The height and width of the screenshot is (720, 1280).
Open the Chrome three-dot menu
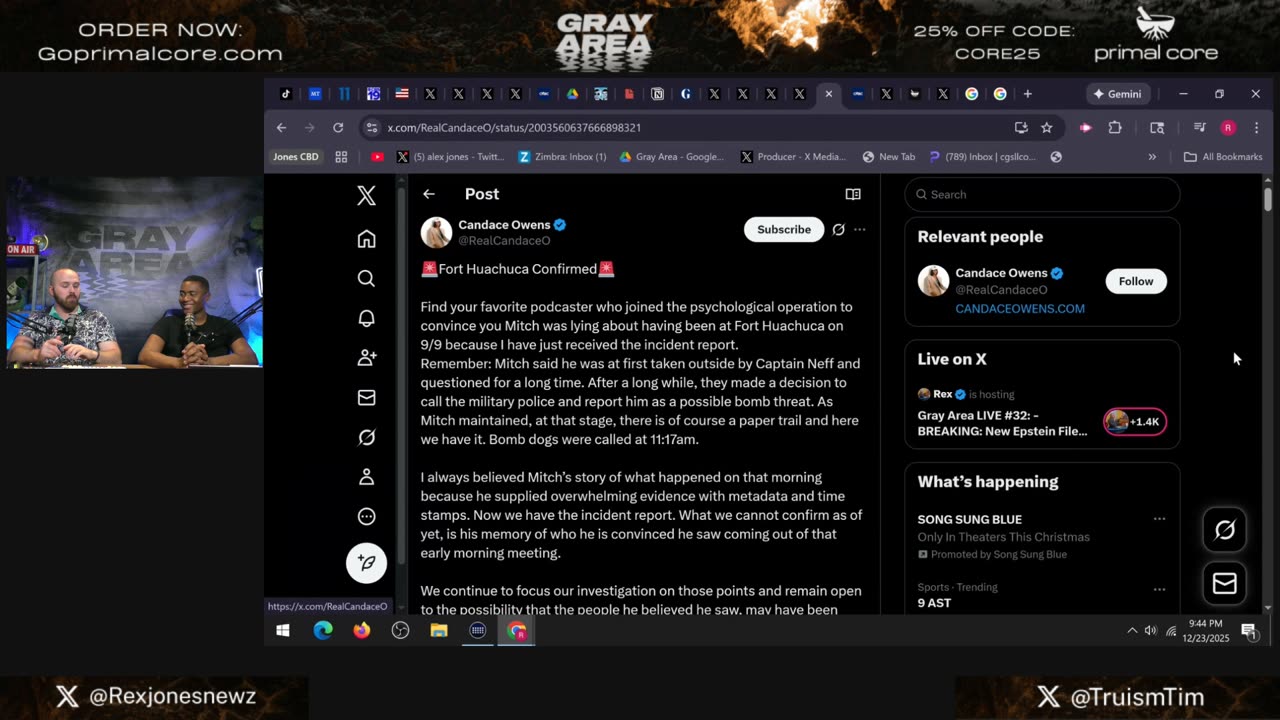[x=1256, y=128]
